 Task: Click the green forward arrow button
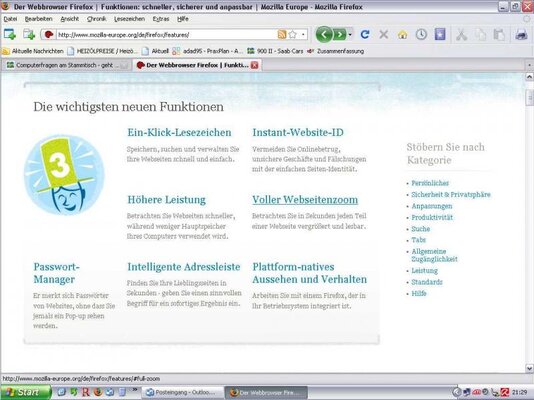[340, 34]
